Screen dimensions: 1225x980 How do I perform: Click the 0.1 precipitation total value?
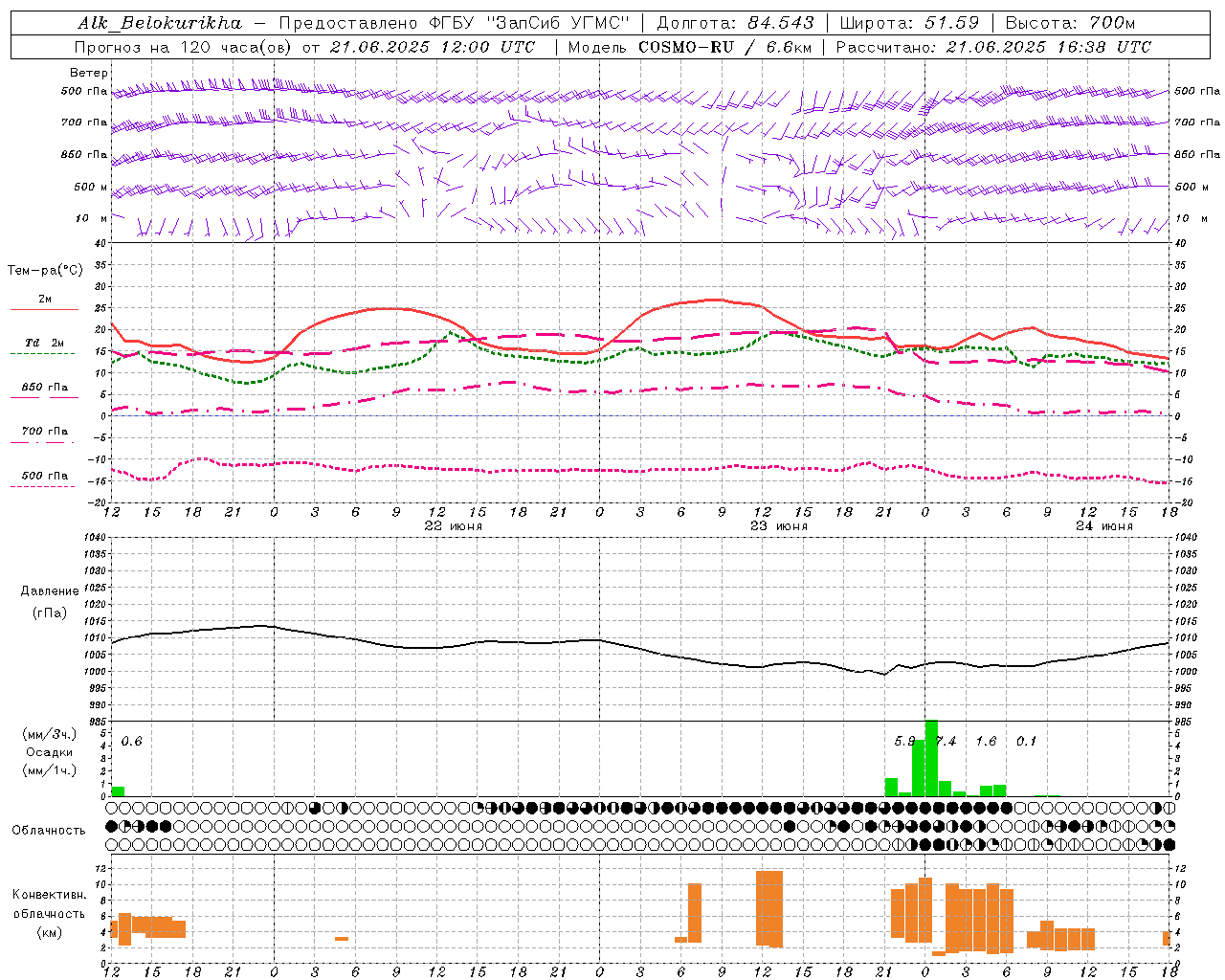point(1026,742)
